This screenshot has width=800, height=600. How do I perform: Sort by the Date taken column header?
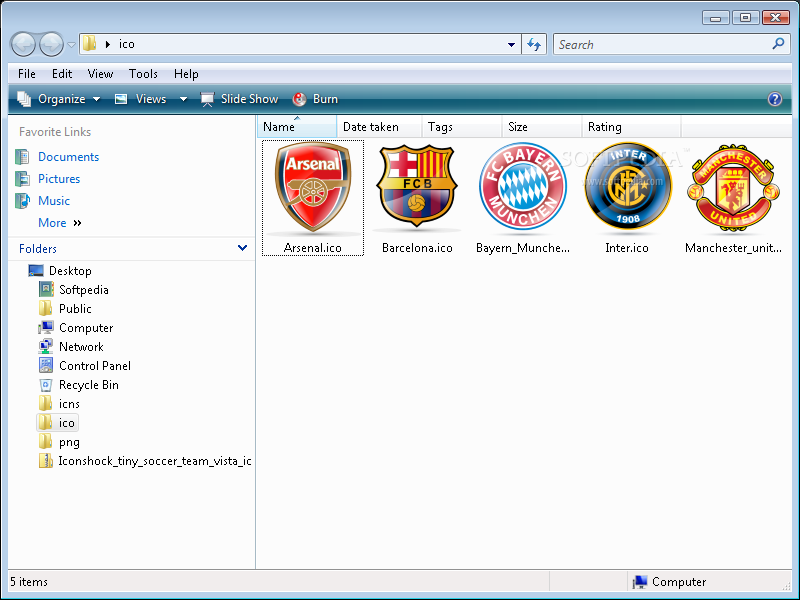(x=379, y=127)
